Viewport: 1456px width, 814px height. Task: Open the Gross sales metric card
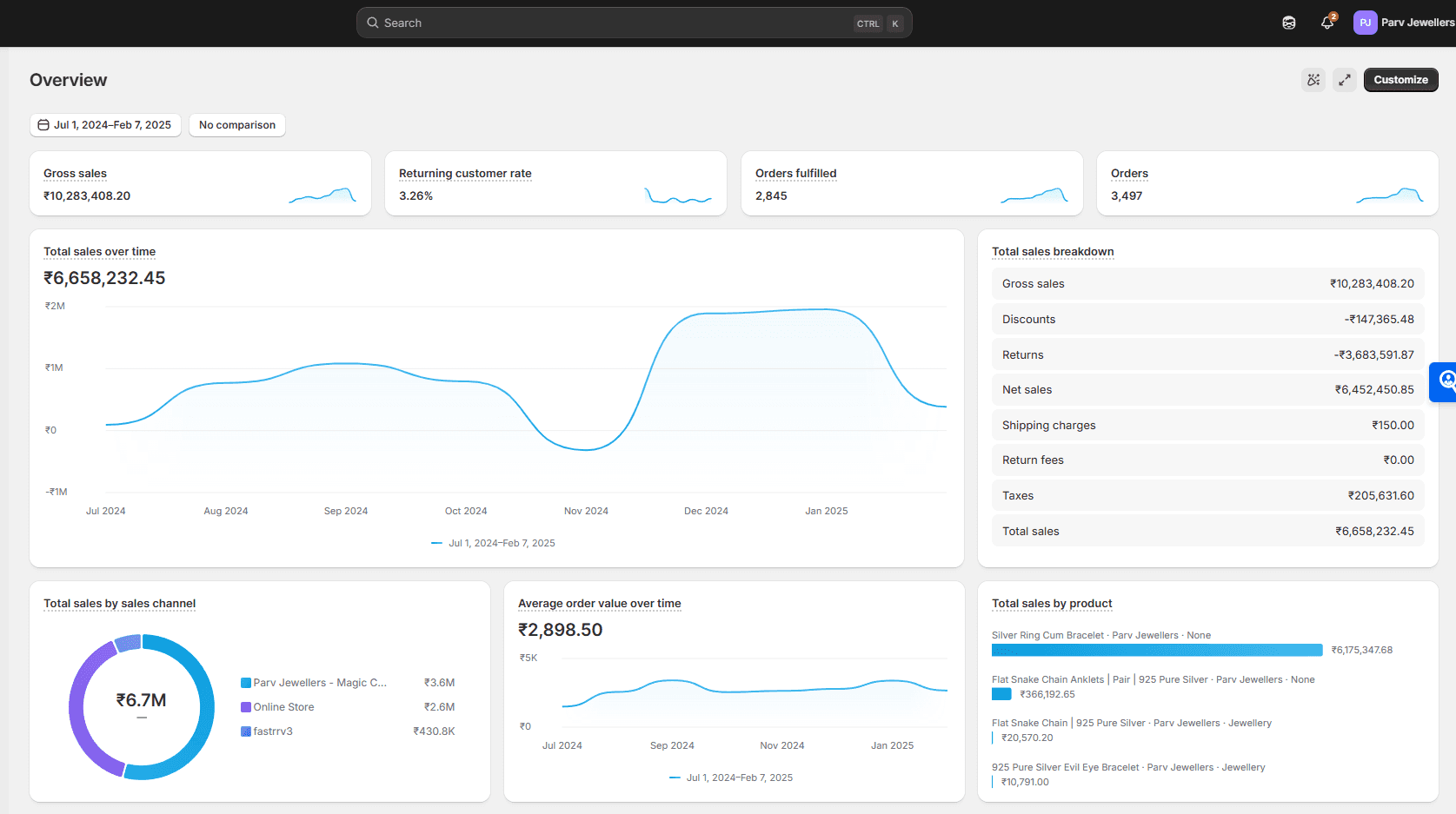200,183
